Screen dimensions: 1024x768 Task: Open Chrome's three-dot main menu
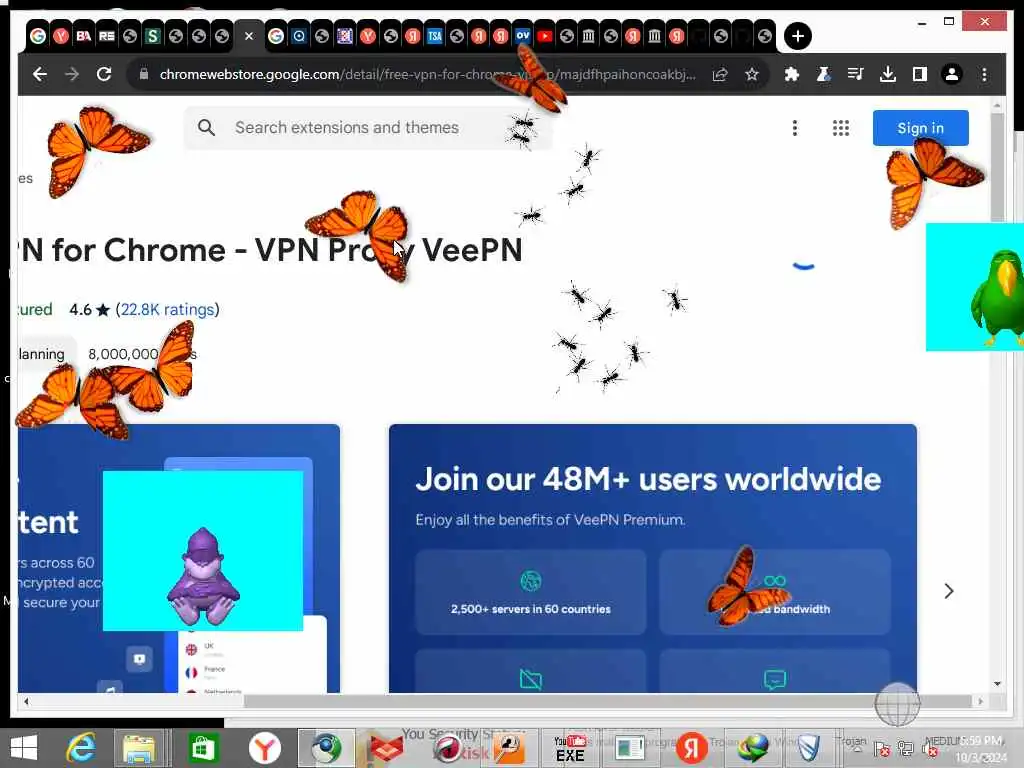[x=984, y=74]
